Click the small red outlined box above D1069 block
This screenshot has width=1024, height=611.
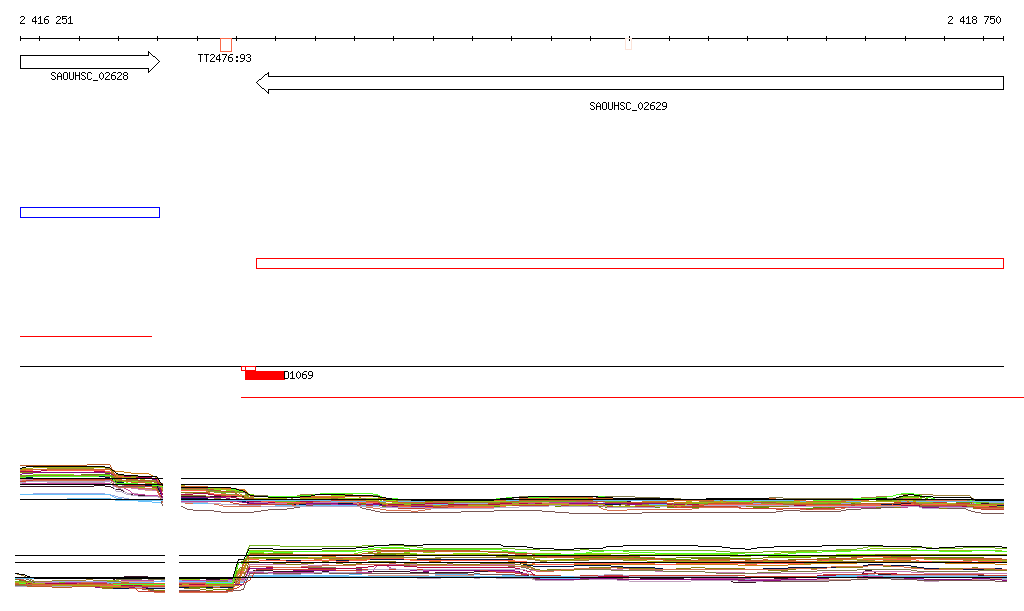coord(249,368)
